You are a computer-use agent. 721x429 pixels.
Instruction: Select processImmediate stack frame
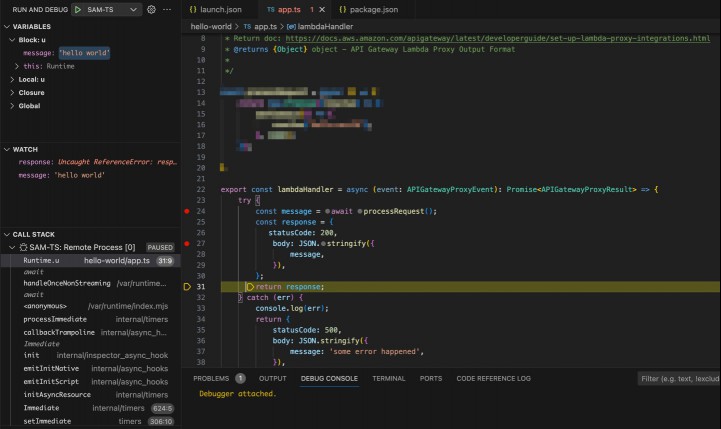pos(90,319)
